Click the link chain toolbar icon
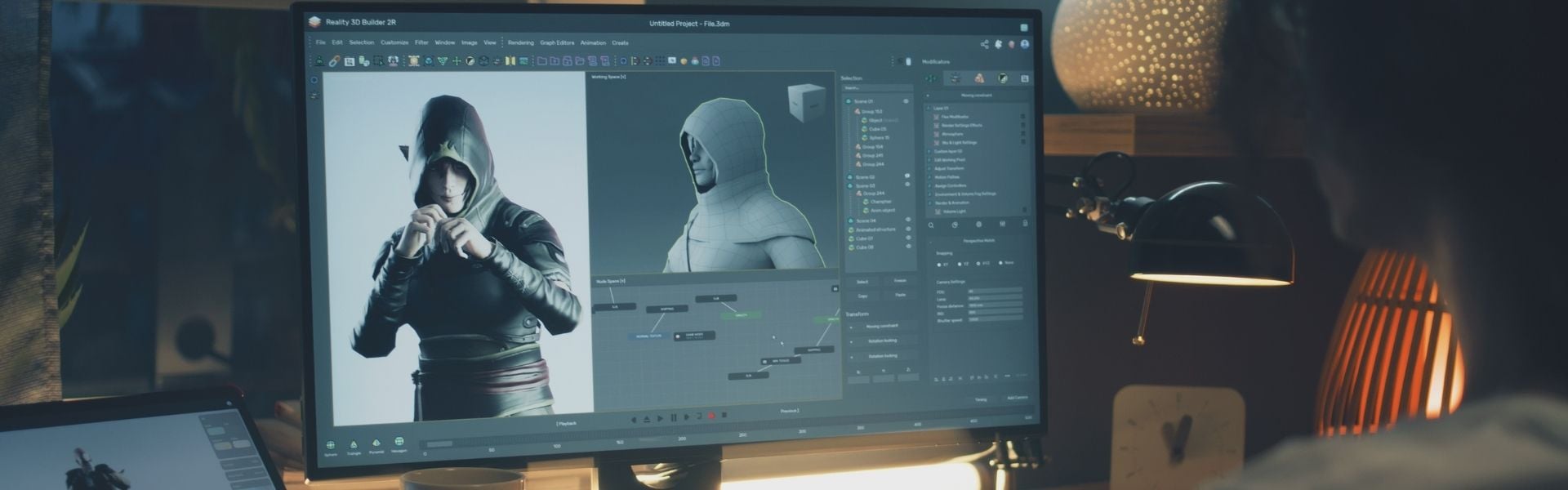Viewport: 1568px width, 490px height. tap(334, 61)
